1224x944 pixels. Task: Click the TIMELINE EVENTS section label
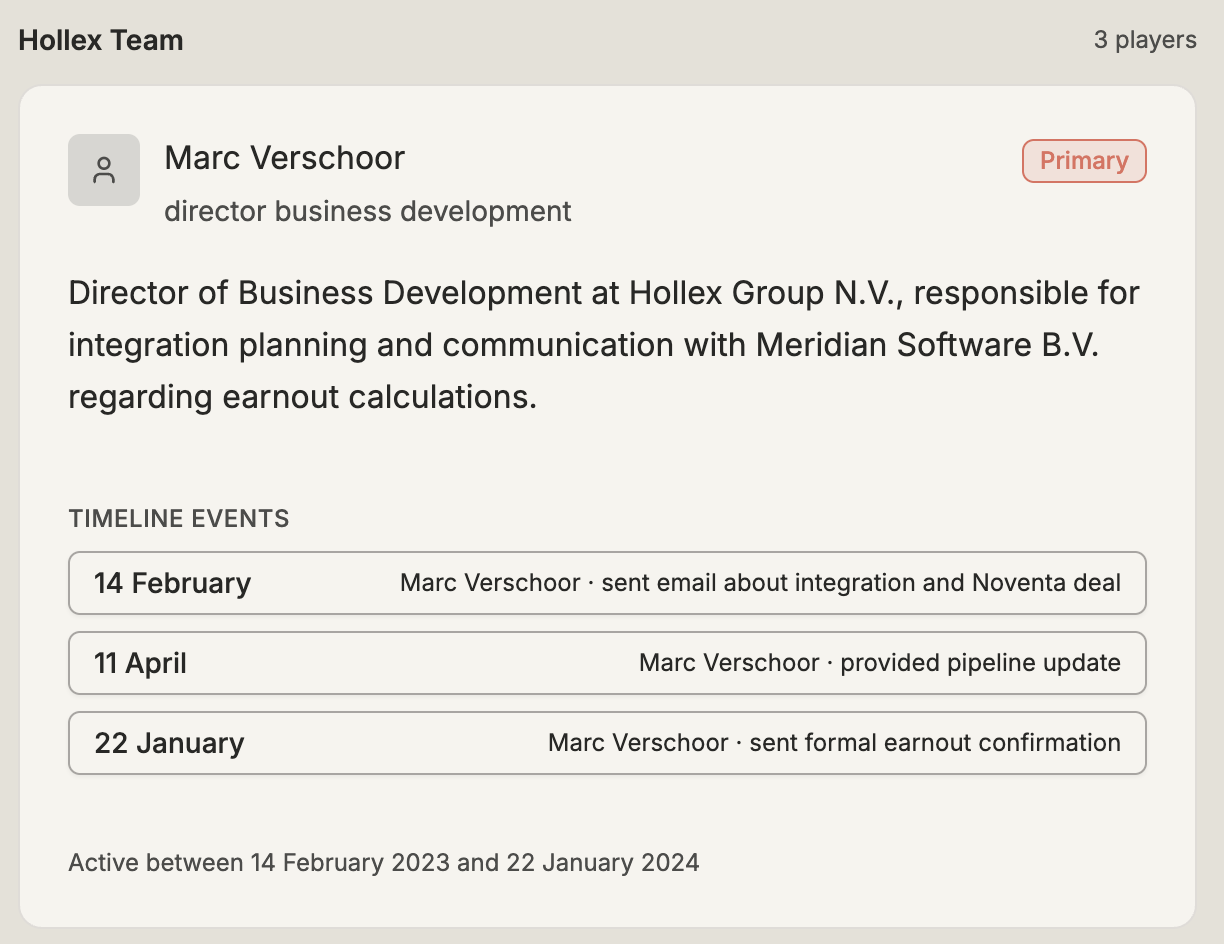179,519
